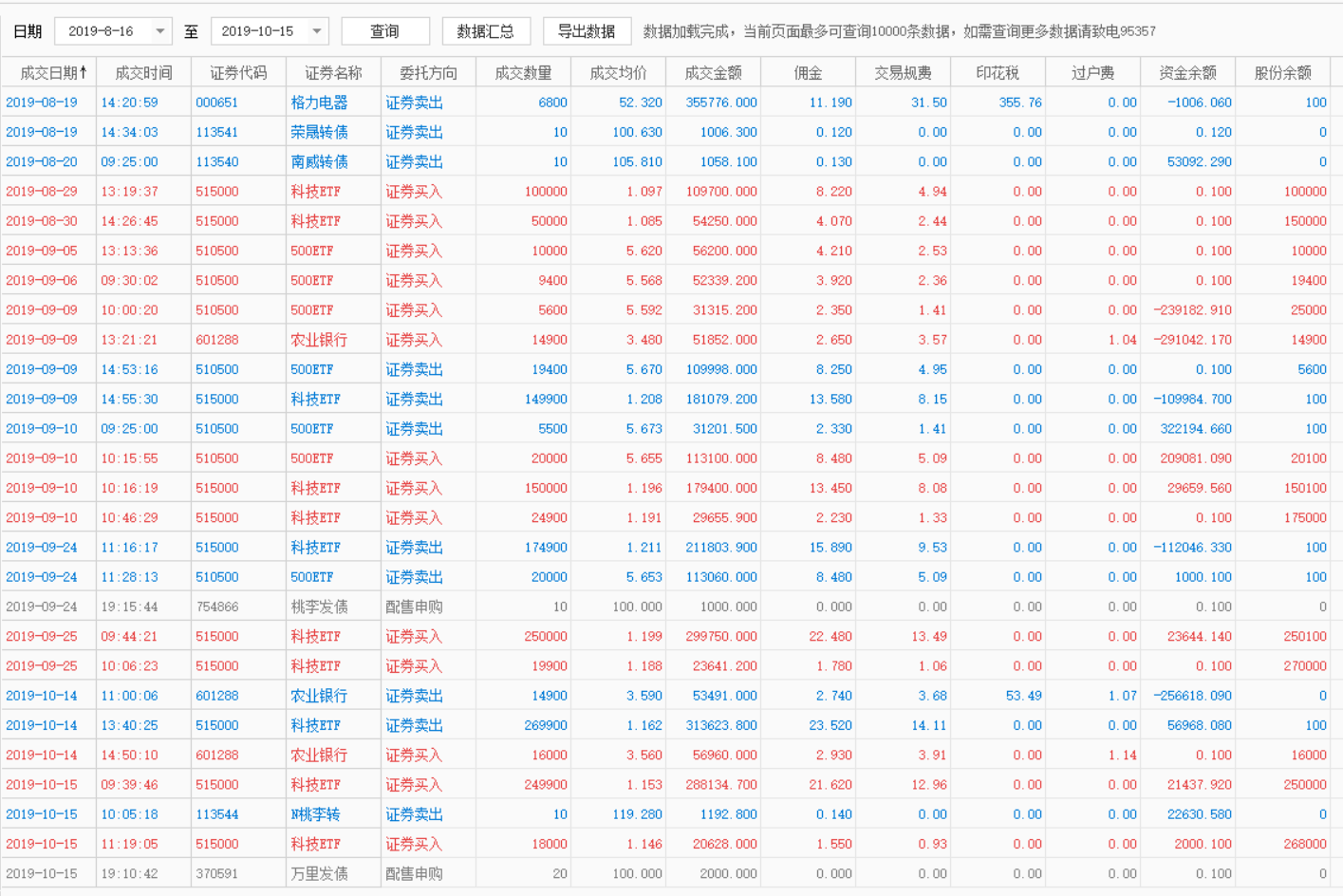This screenshot has height=896, width=1343.
Task: Open the start date dropdown arrow
Action: coord(159,31)
